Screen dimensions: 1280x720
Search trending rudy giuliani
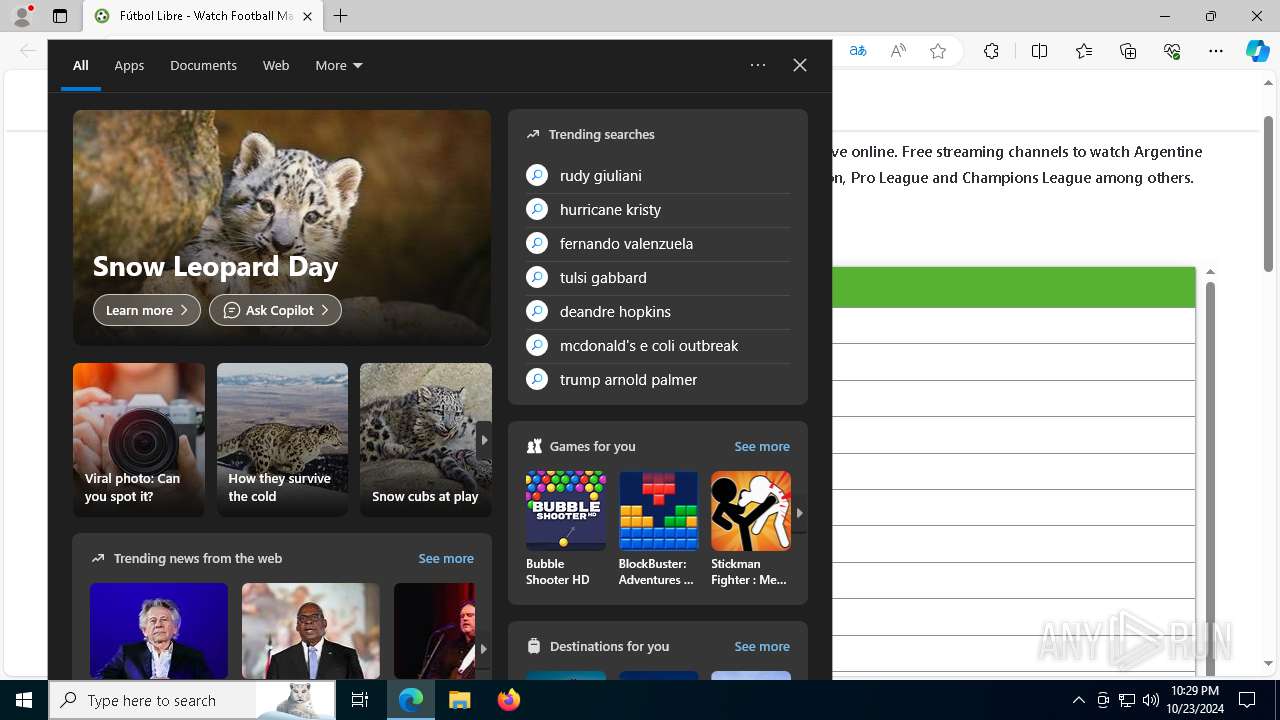coord(658,175)
